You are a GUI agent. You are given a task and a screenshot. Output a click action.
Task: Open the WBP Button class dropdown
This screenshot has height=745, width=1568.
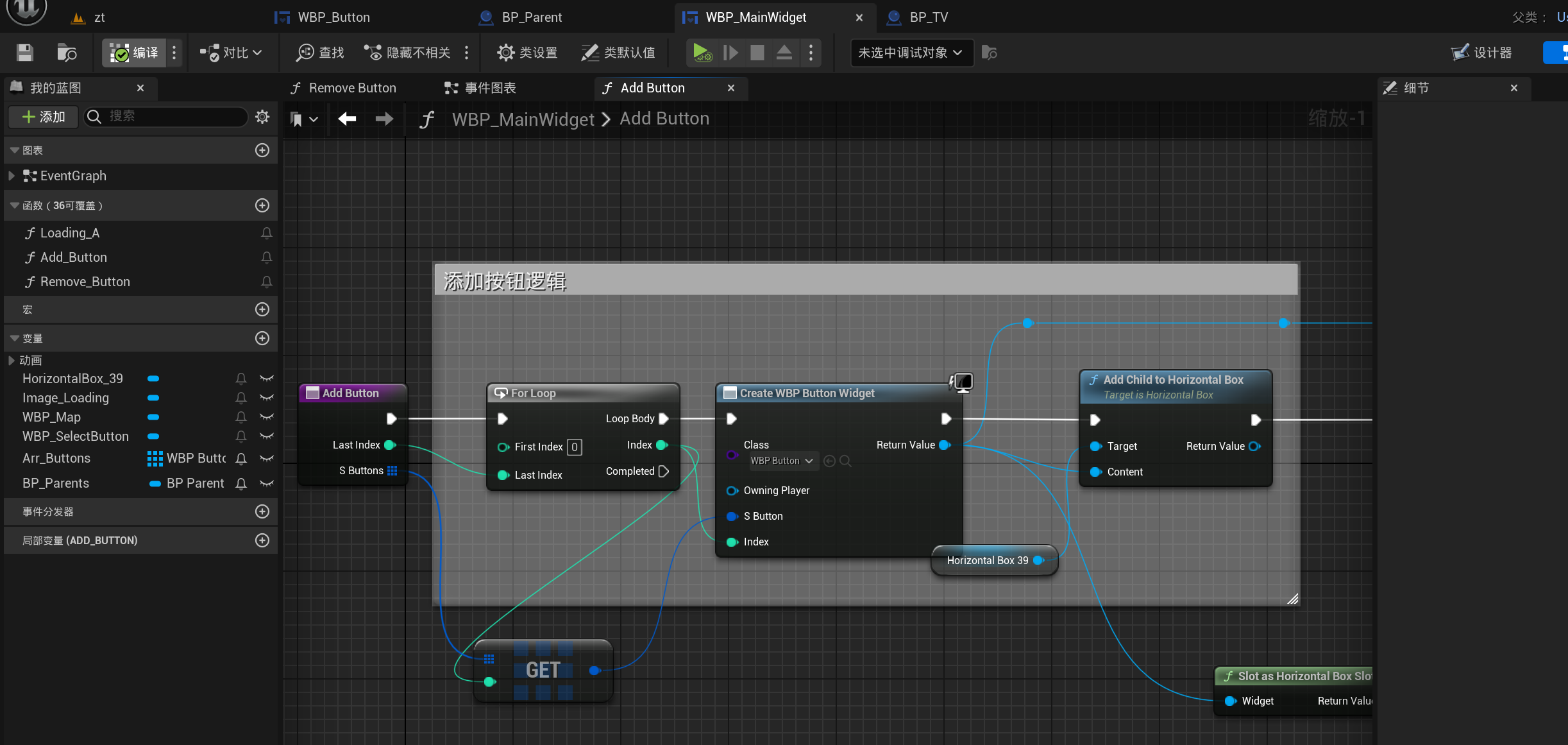[782, 461]
